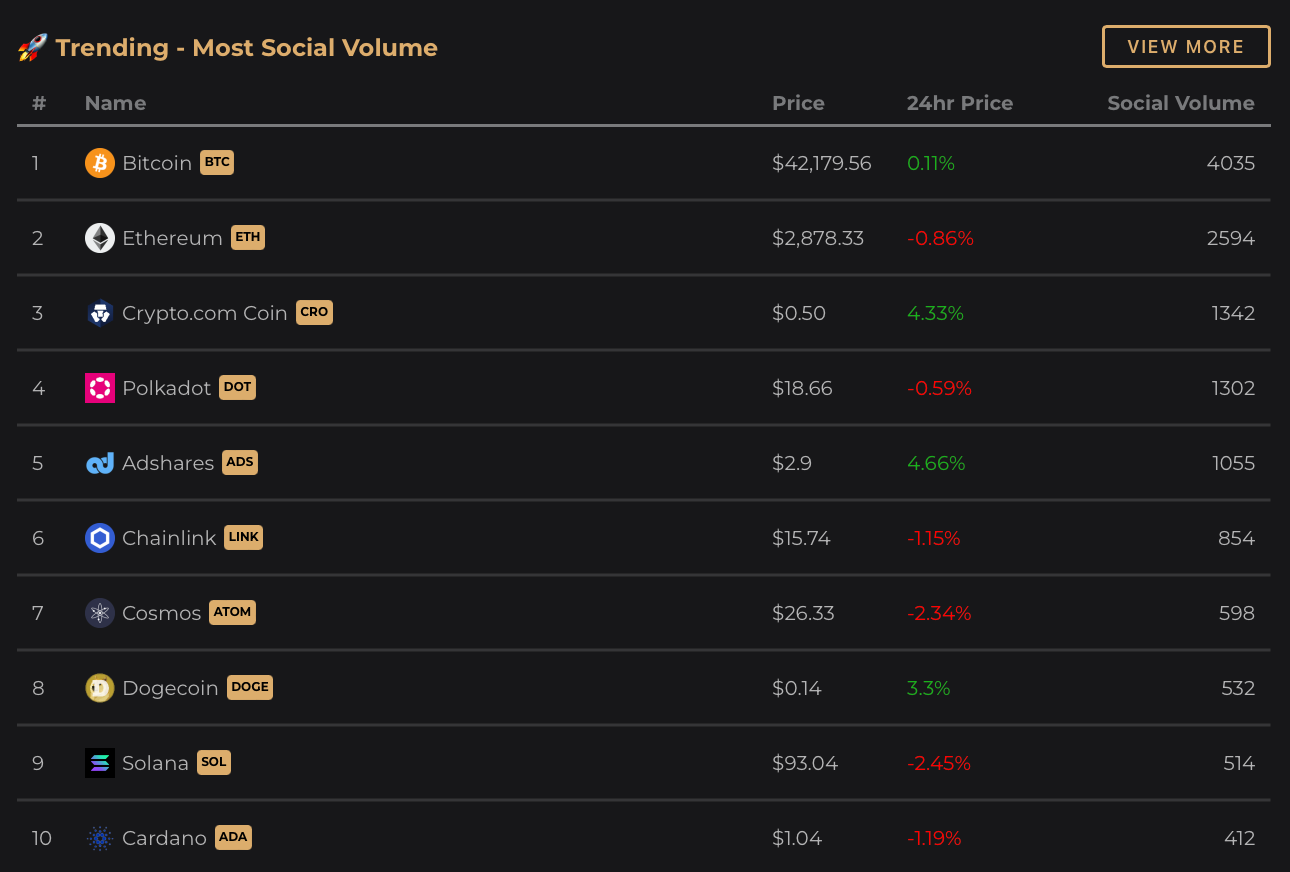1290x872 pixels.
Task: Click the Price column header
Action: (x=798, y=103)
